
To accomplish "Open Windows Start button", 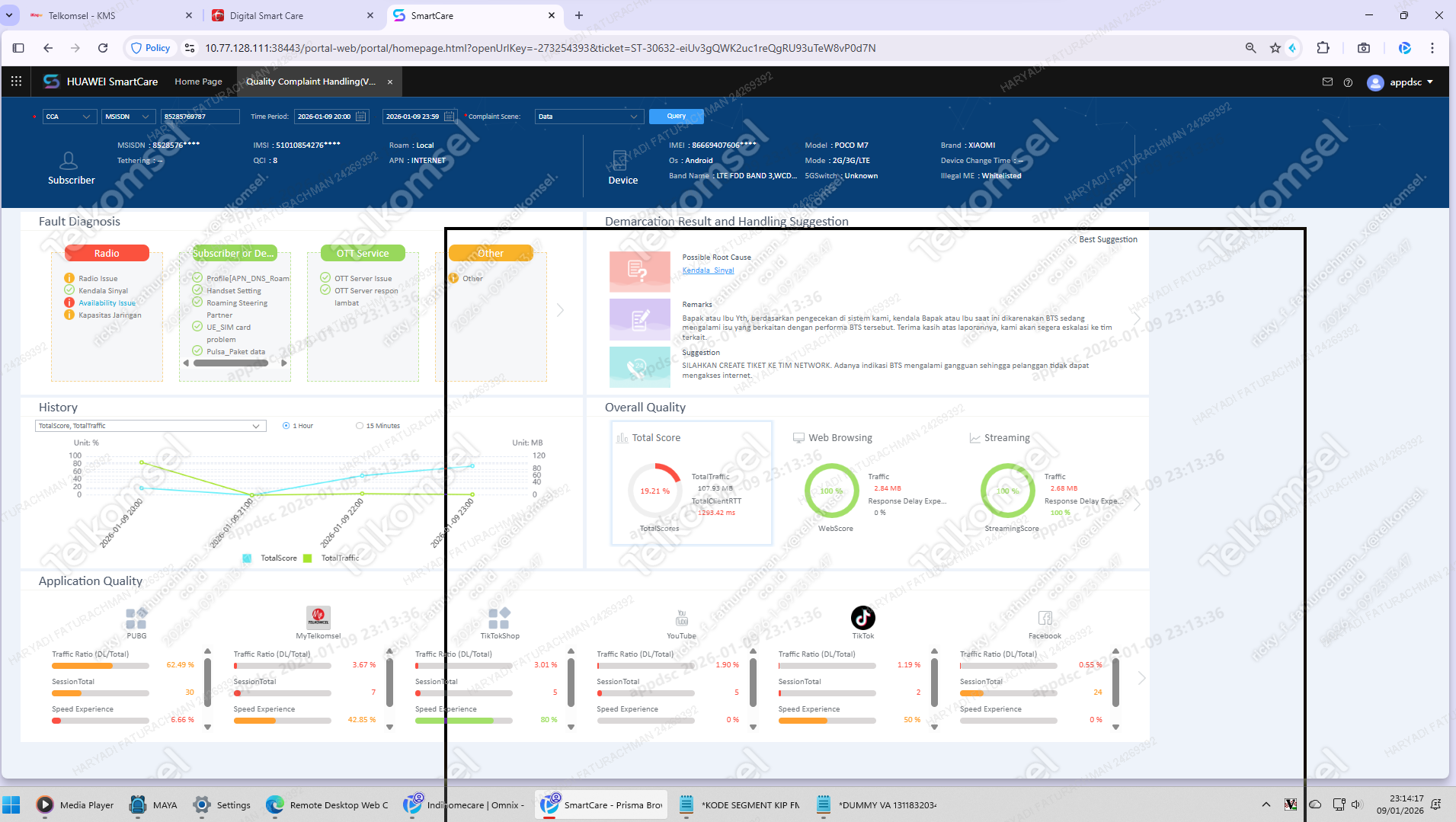I will [x=11, y=804].
